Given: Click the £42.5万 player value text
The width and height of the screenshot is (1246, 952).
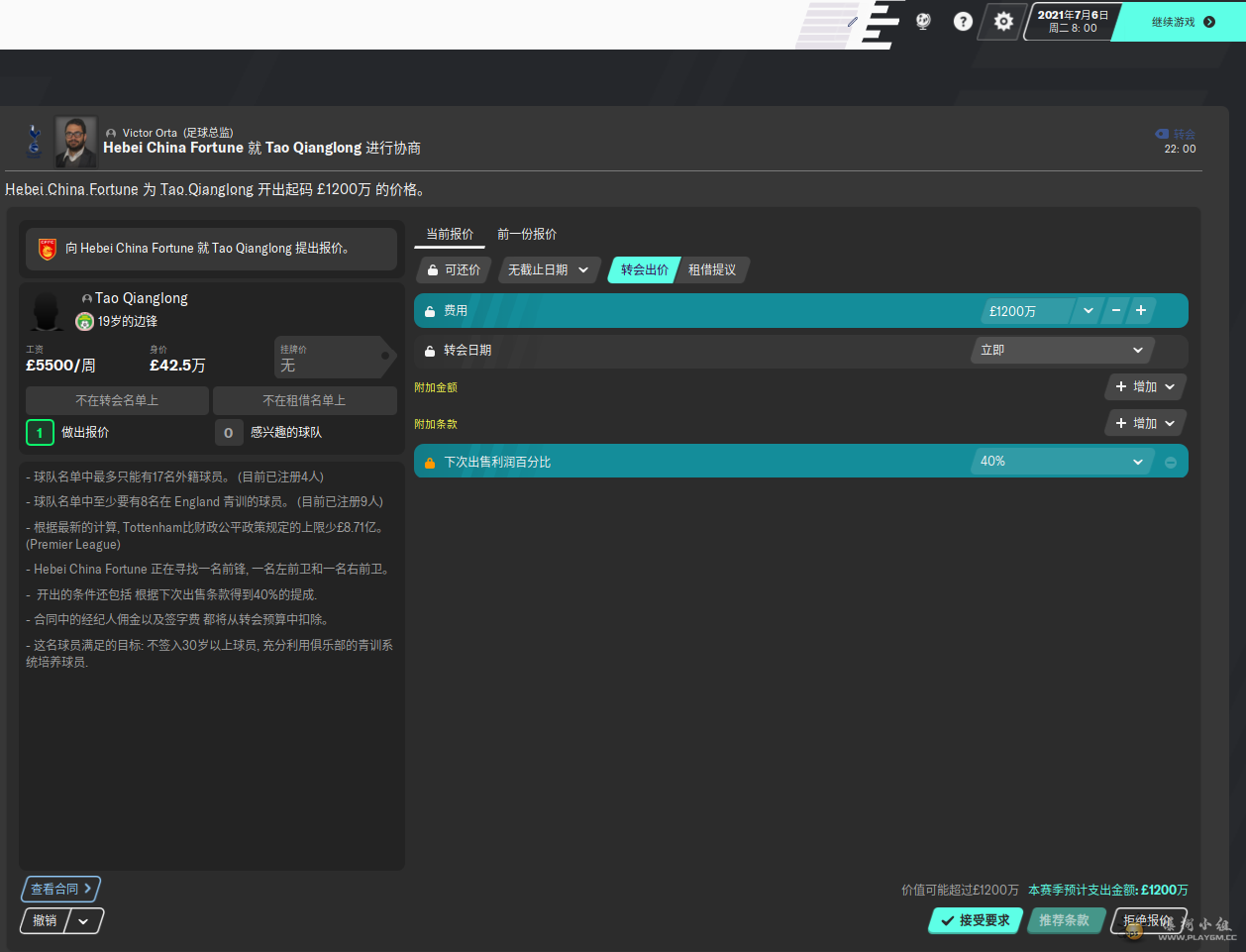Looking at the screenshot, I should [x=177, y=366].
